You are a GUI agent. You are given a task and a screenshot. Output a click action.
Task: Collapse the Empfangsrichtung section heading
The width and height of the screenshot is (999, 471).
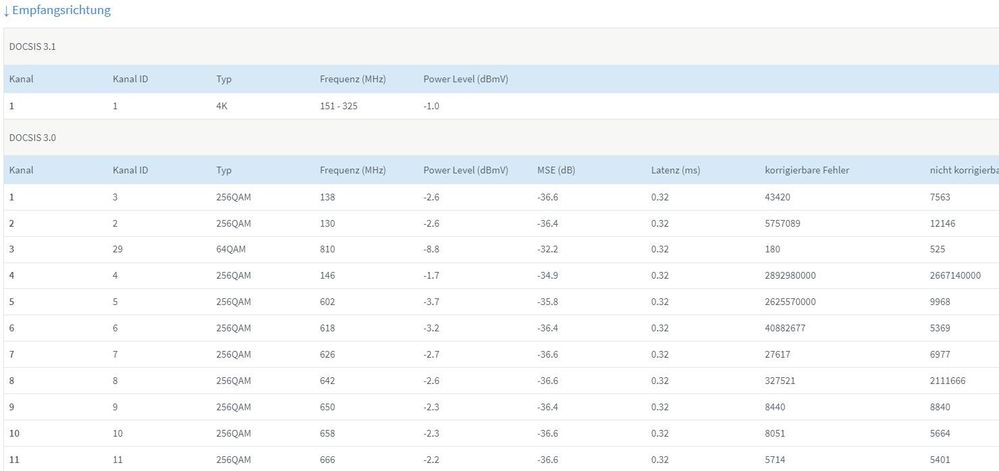coord(57,10)
